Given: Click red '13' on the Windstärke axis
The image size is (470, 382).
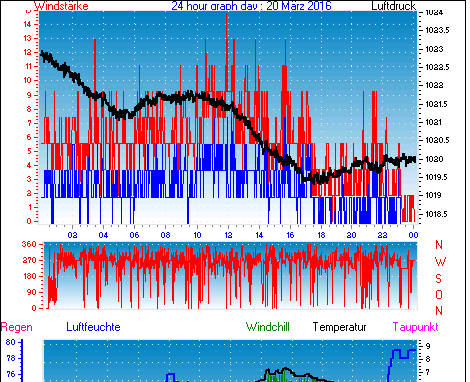Looking at the screenshot, I should pos(27,38).
